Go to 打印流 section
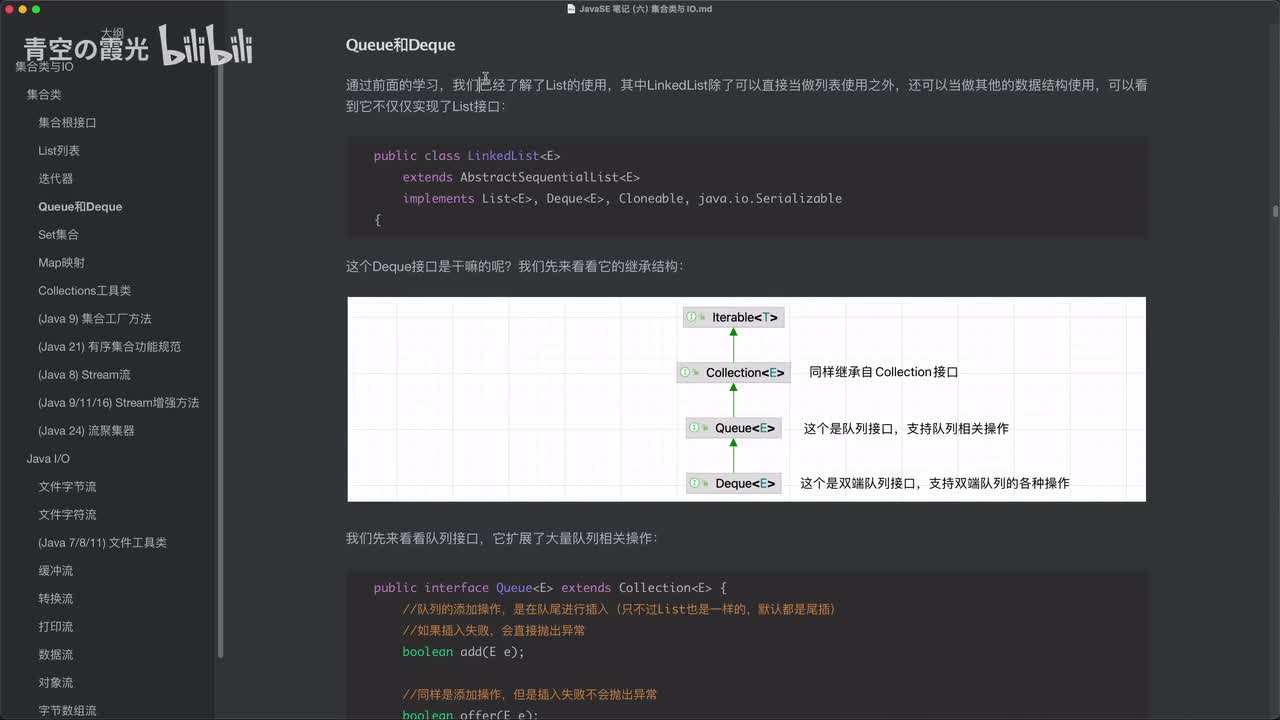This screenshot has width=1280, height=720. click(56, 626)
